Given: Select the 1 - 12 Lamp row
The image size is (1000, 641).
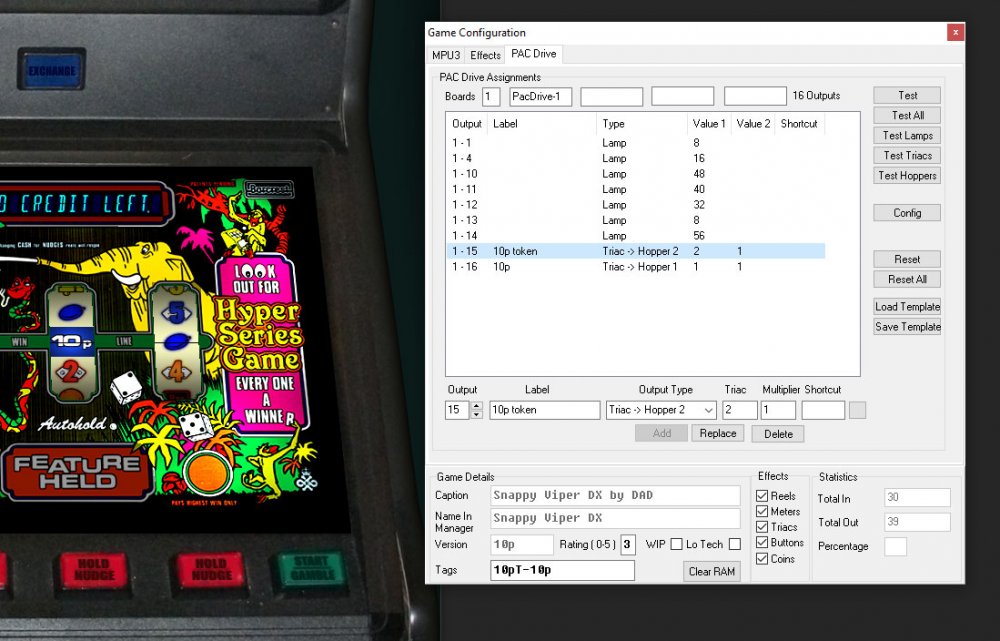Looking at the screenshot, I should click(x=635, y=205).
